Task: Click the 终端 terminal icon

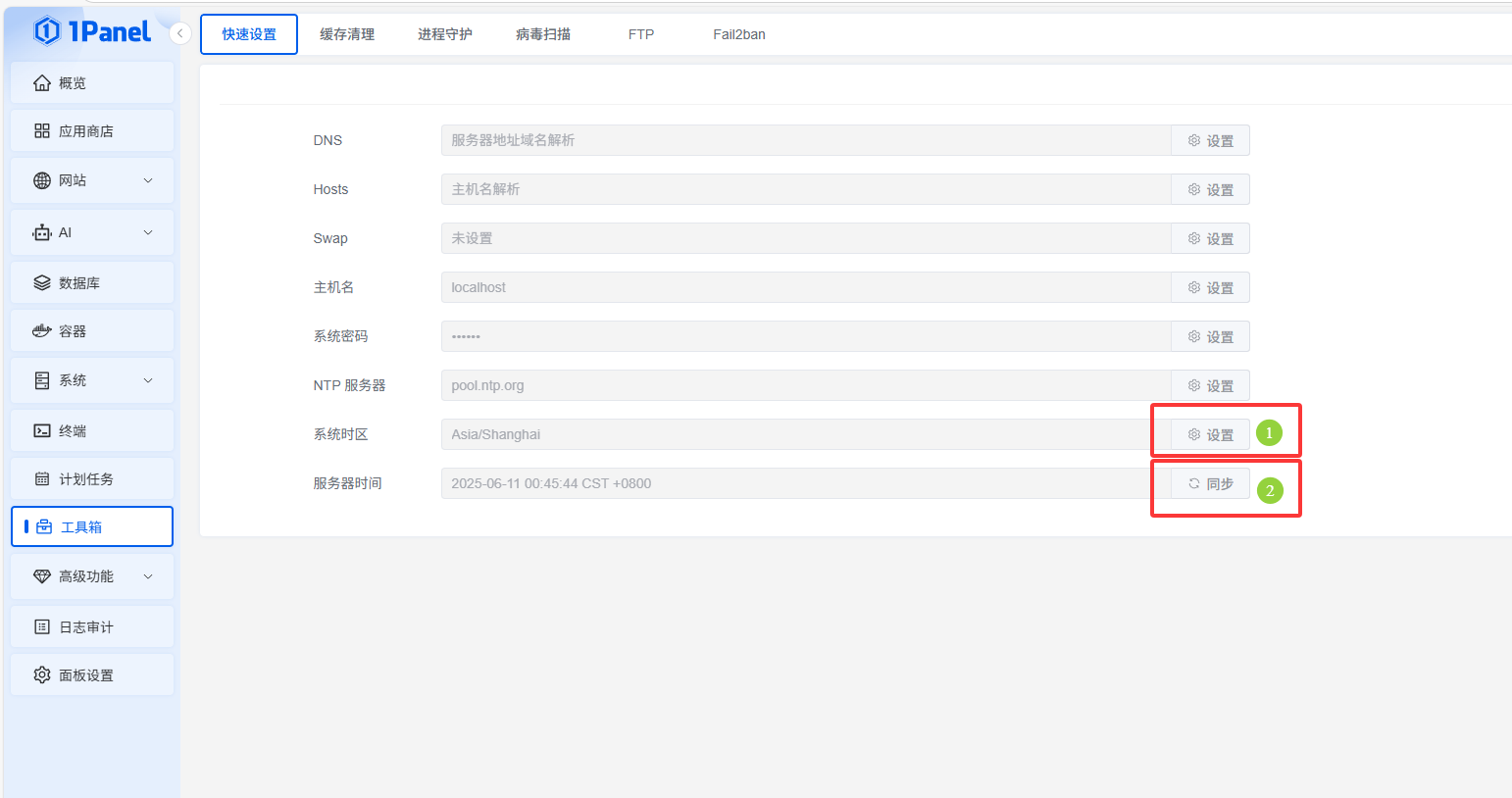Action: pos(42,431)
